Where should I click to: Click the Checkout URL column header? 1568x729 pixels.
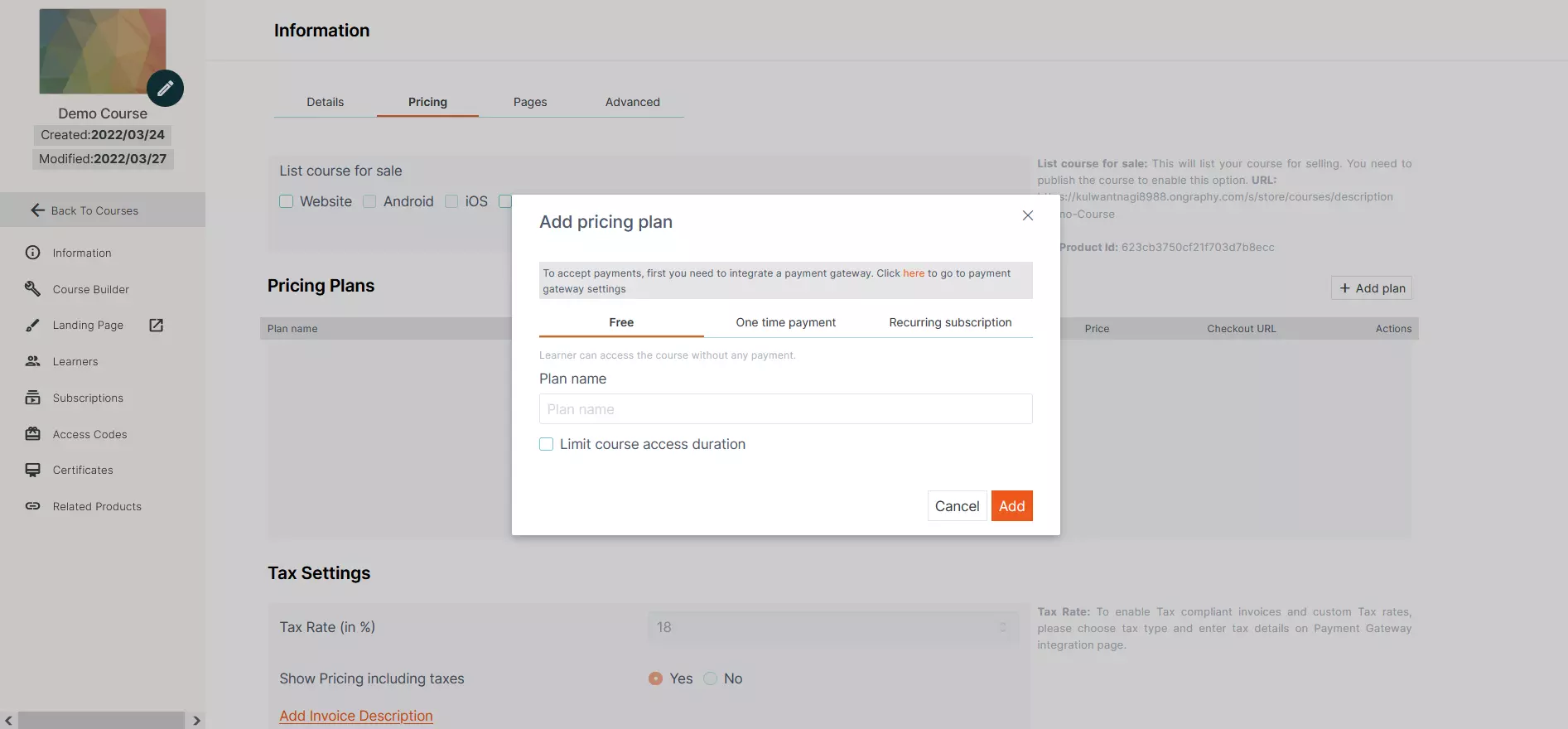point(1242,329)
